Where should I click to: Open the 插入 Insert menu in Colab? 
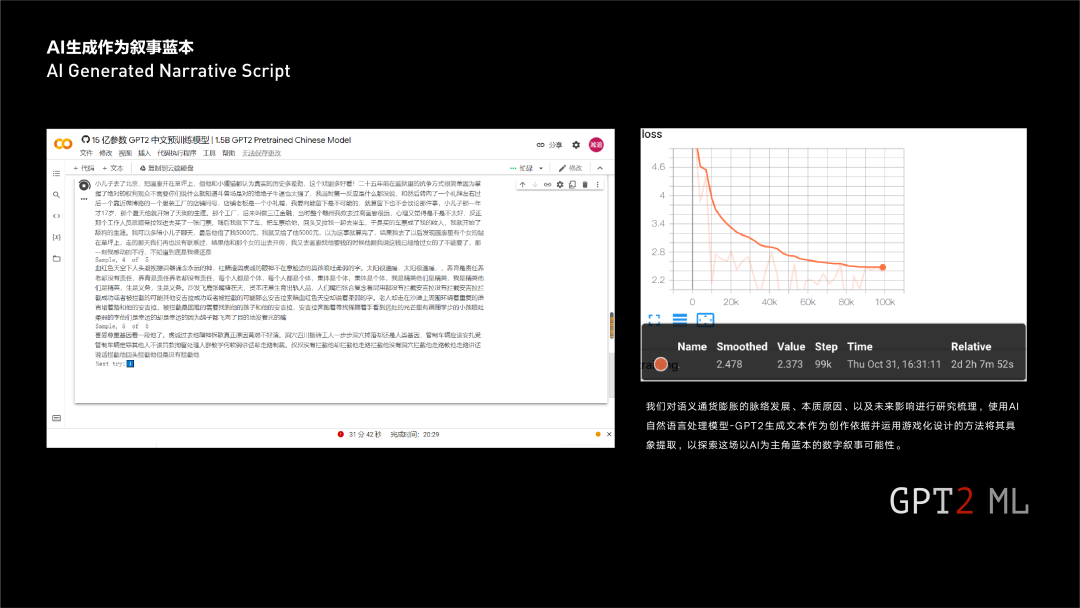click(144, 153)
